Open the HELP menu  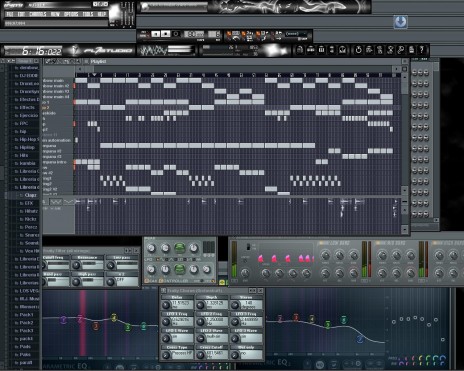(x=102, y=14)
